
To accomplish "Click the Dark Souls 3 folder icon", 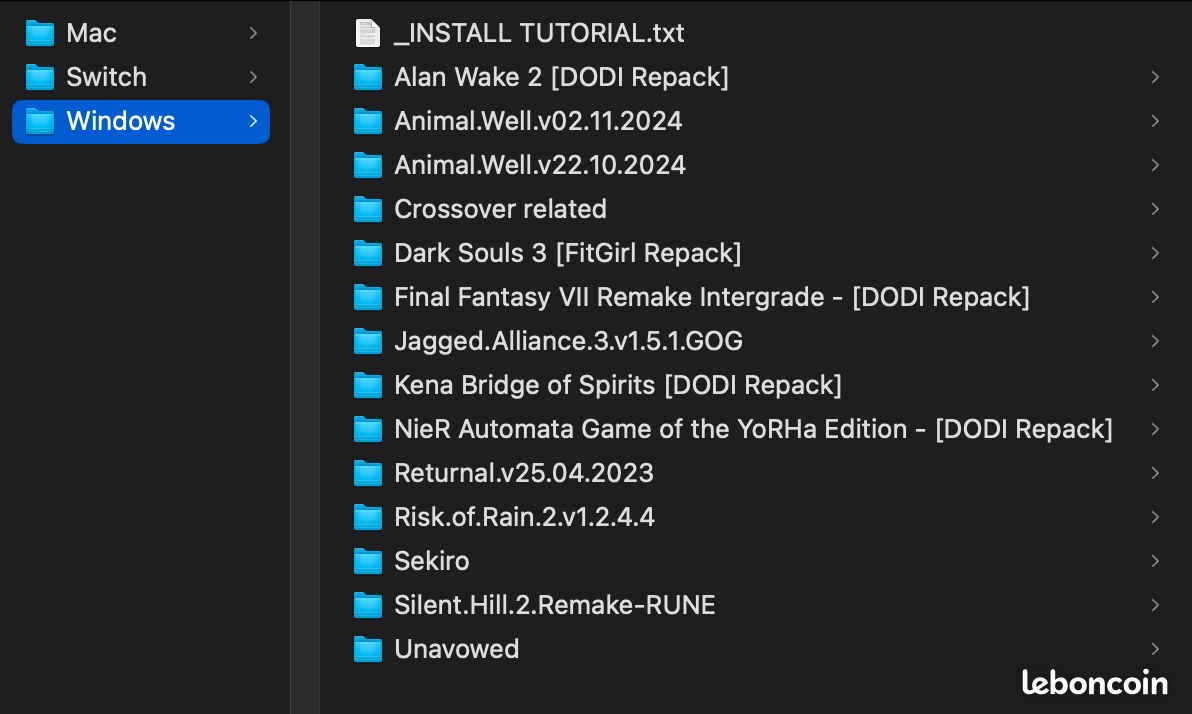I will click(368, 253).
